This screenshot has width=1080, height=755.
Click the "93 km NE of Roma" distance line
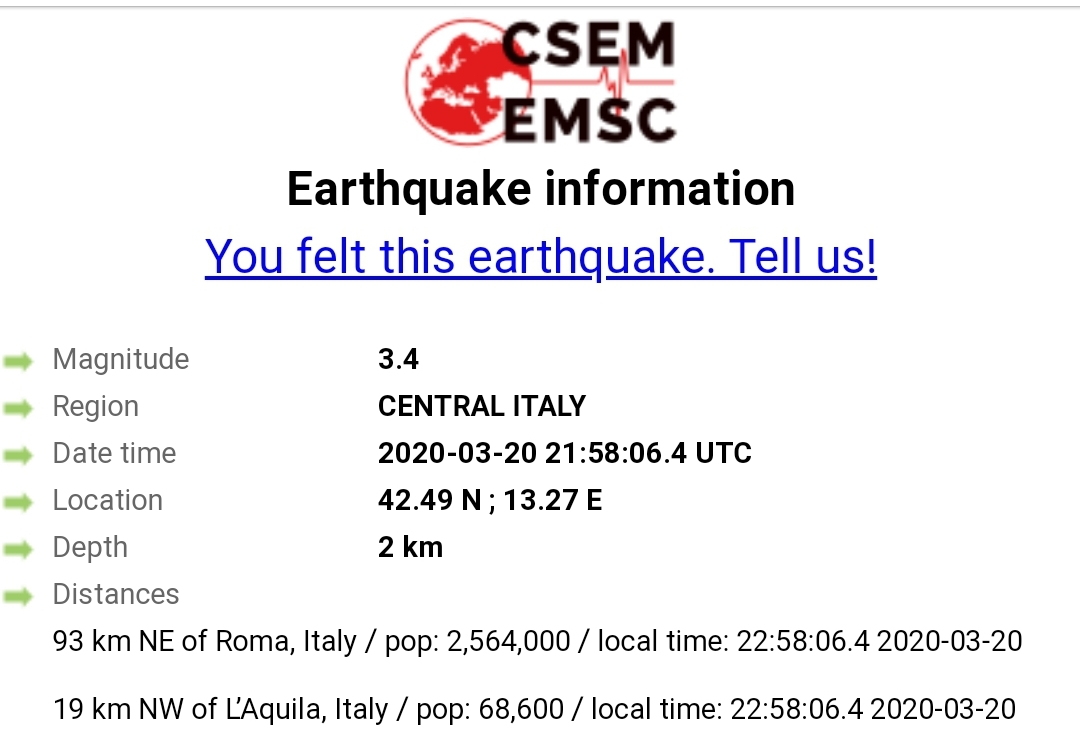537,641
